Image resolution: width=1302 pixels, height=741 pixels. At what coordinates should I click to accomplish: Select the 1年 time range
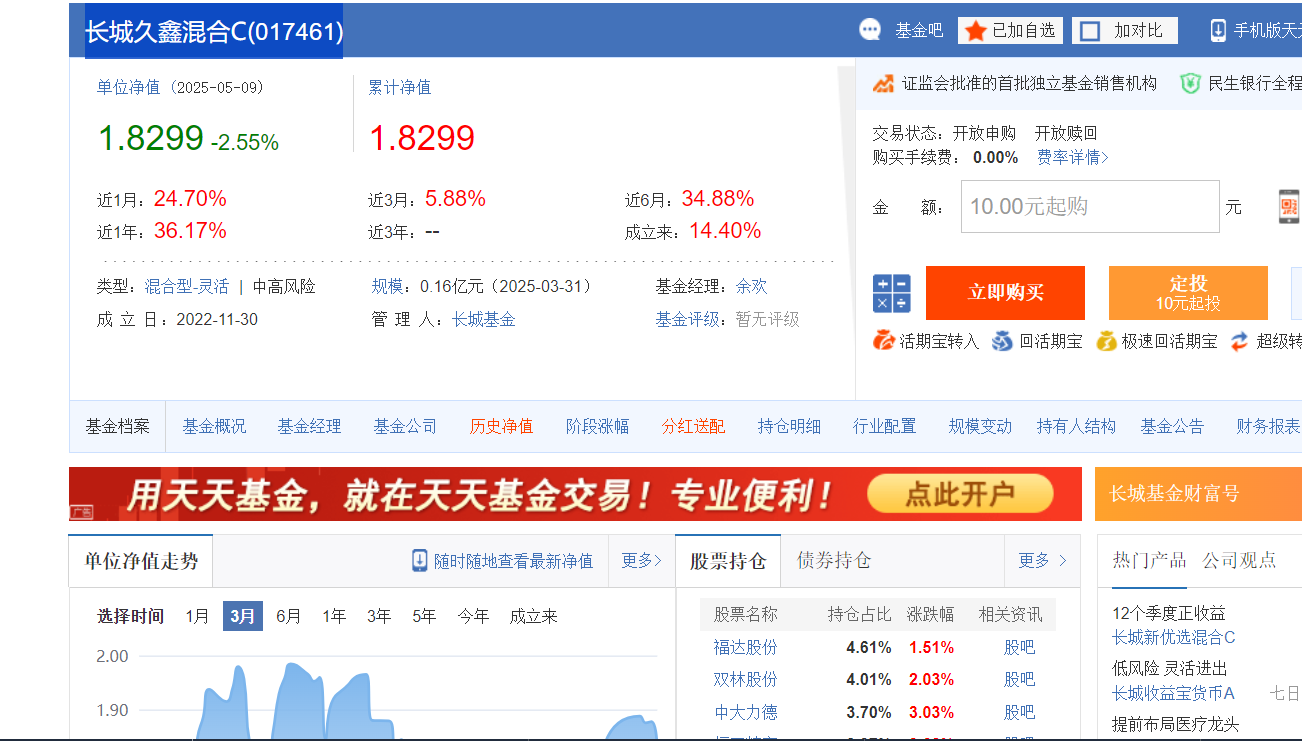[334, 616]
